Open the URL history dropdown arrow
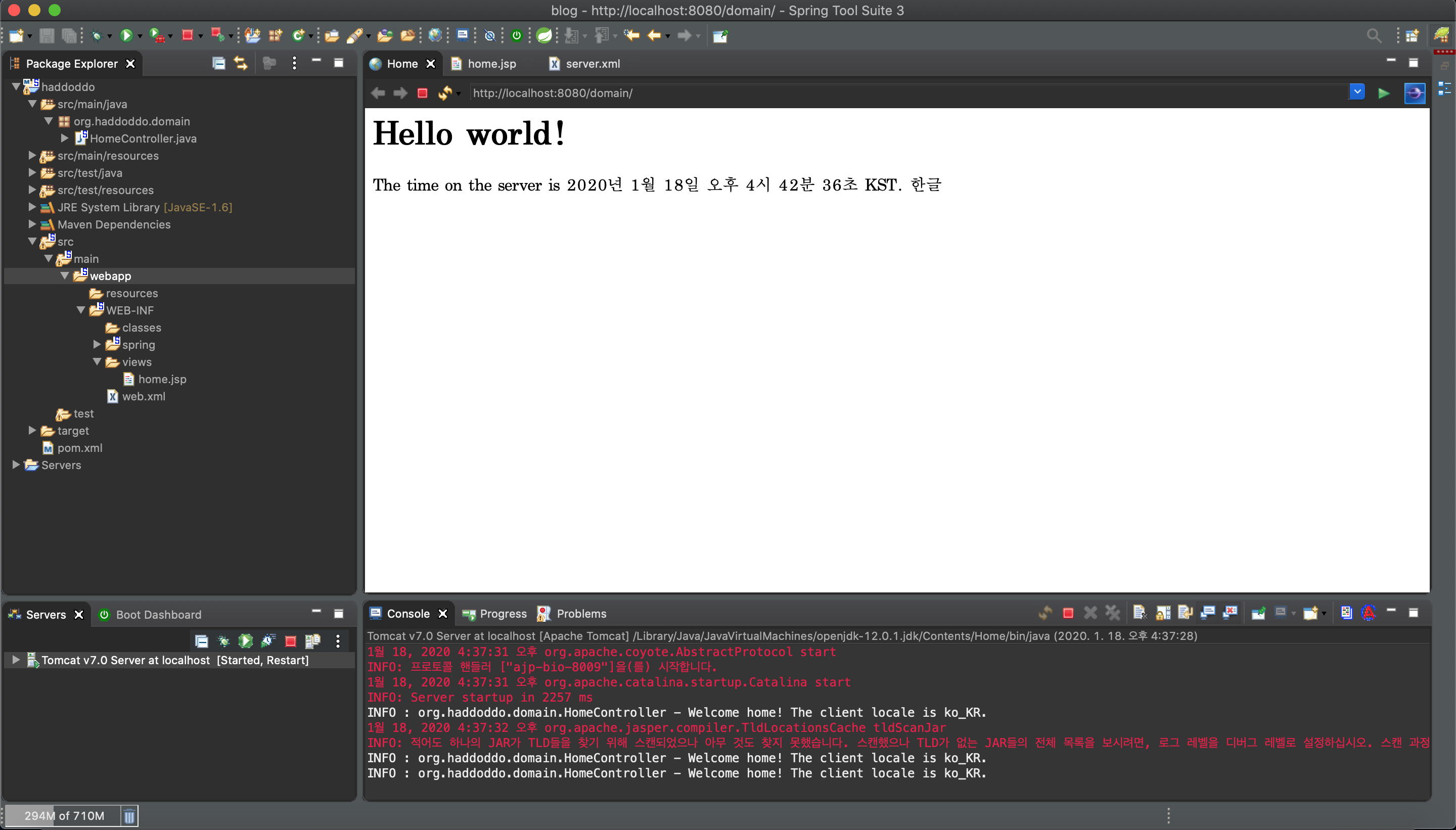 [x=1357, y=92]
